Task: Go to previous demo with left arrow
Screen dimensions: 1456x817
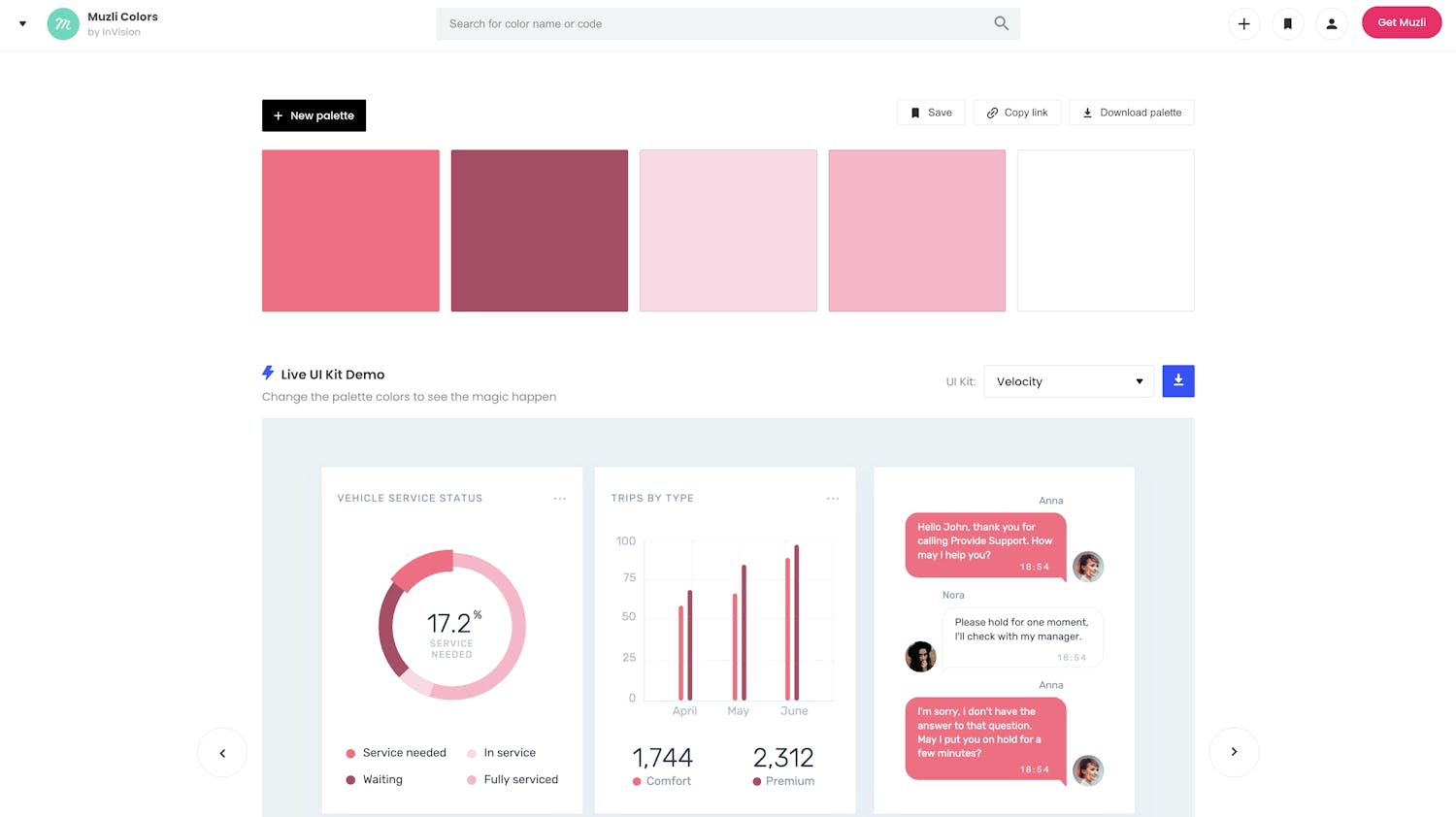Action: click(x=222, y=753)
